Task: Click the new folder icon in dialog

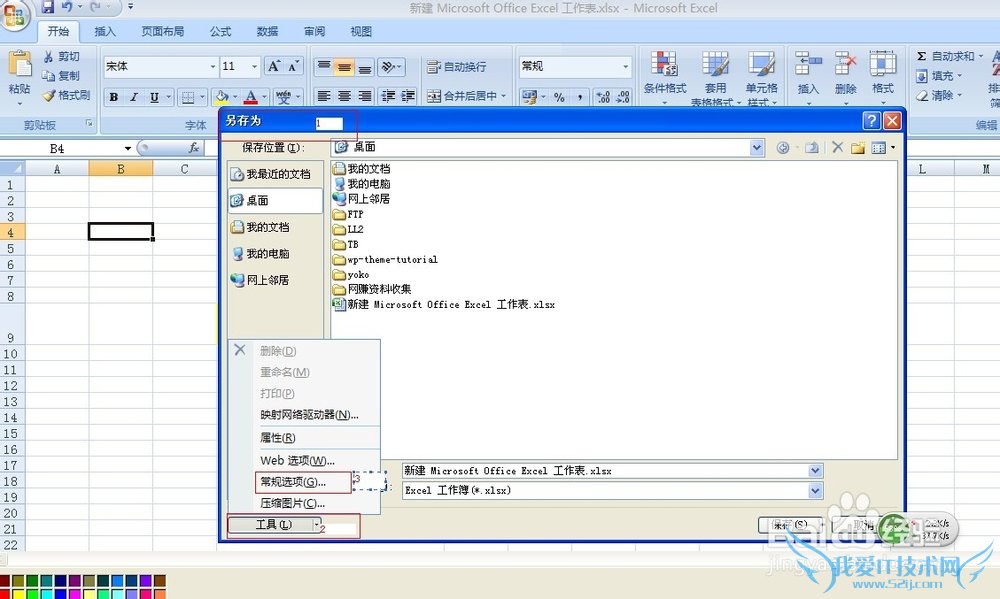Action: coord(858,148)
